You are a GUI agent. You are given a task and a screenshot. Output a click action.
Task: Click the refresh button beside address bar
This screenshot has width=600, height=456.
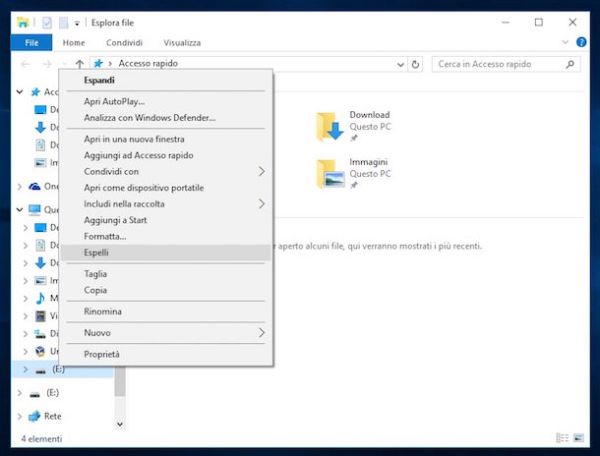click(x=416, y=64)
